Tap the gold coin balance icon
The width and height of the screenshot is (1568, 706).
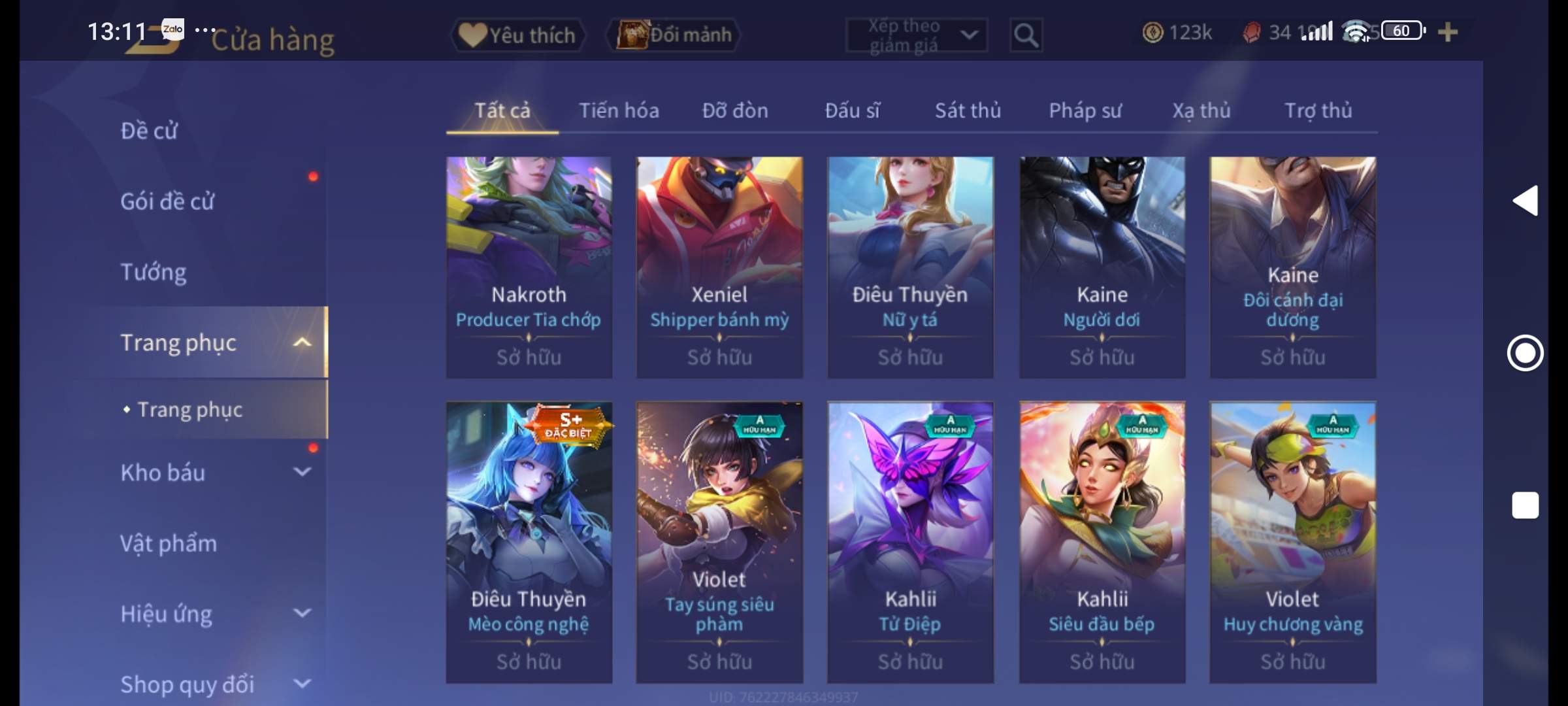(1152, 32)
